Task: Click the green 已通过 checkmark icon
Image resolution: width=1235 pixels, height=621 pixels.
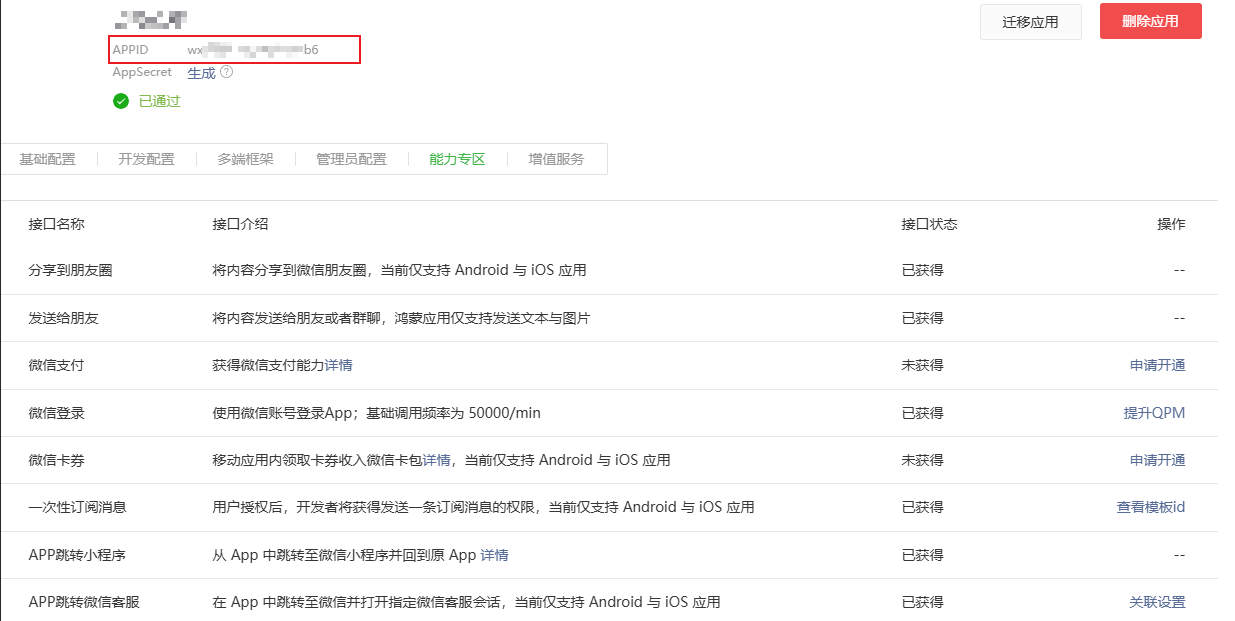Action: pyautogui.click(x=121, y=101)
